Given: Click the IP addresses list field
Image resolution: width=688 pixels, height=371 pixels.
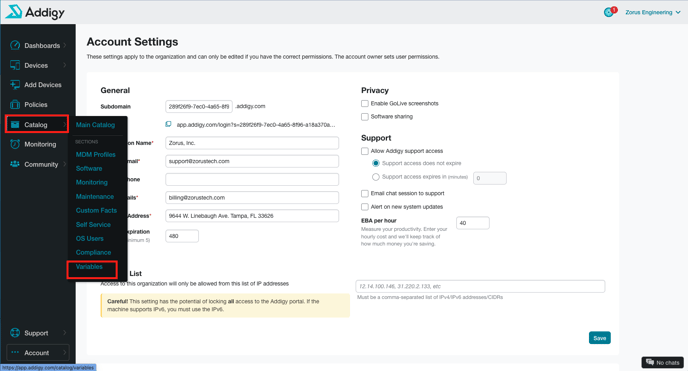Looking at the screenshot, I should (x=480, y=286).
